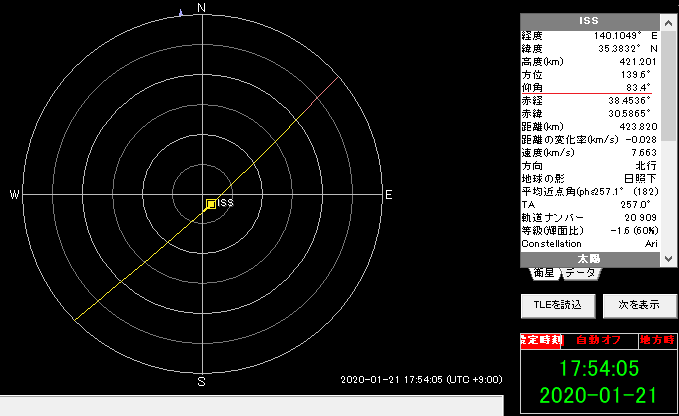Switch to the データ tab
679x416 pixels.
point(580,273)
